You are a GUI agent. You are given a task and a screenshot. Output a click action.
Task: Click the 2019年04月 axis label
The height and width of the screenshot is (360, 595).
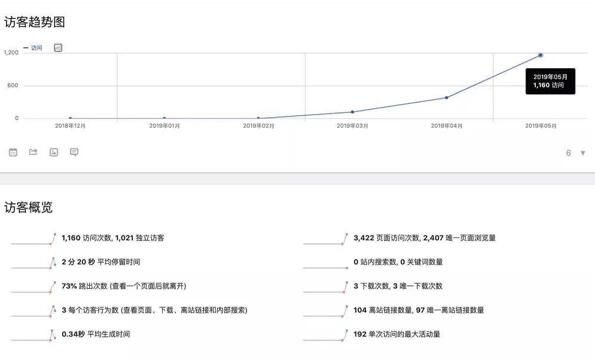(447, 126)
